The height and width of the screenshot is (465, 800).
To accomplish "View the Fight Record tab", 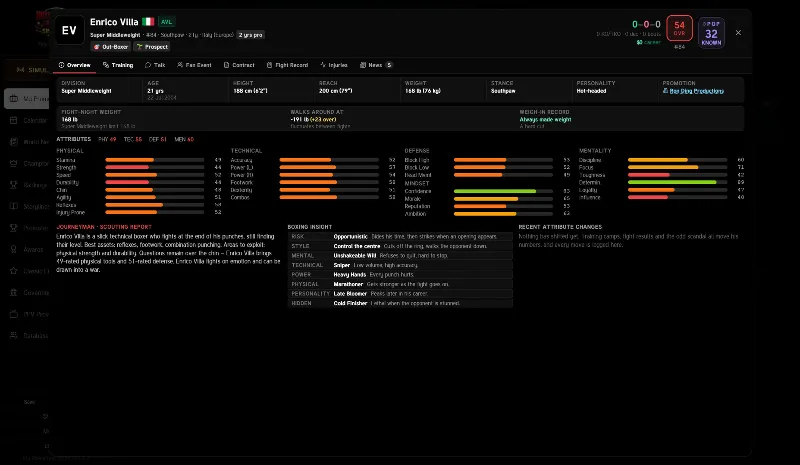I will tap(287, 65).
